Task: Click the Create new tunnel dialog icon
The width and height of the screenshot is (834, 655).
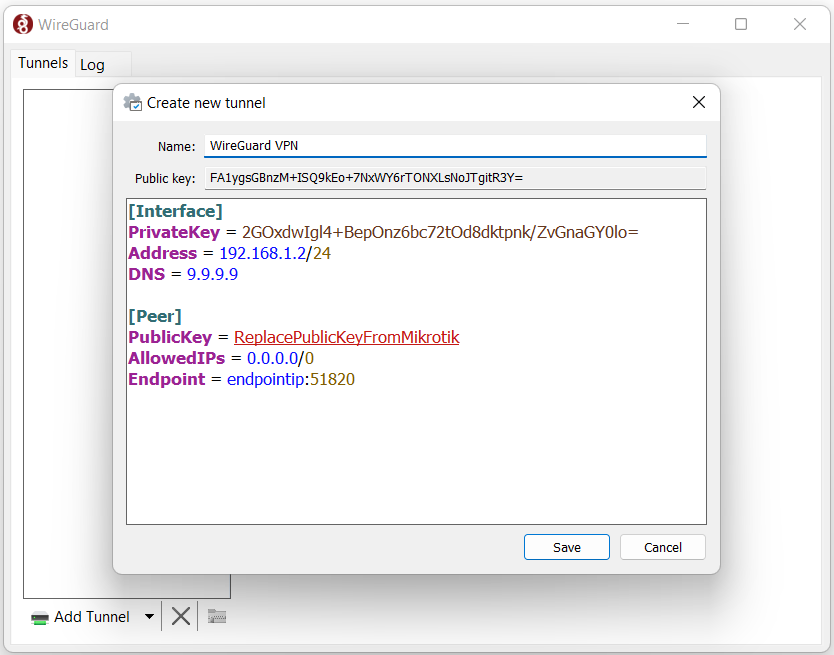Action: (x=132, y=103)
